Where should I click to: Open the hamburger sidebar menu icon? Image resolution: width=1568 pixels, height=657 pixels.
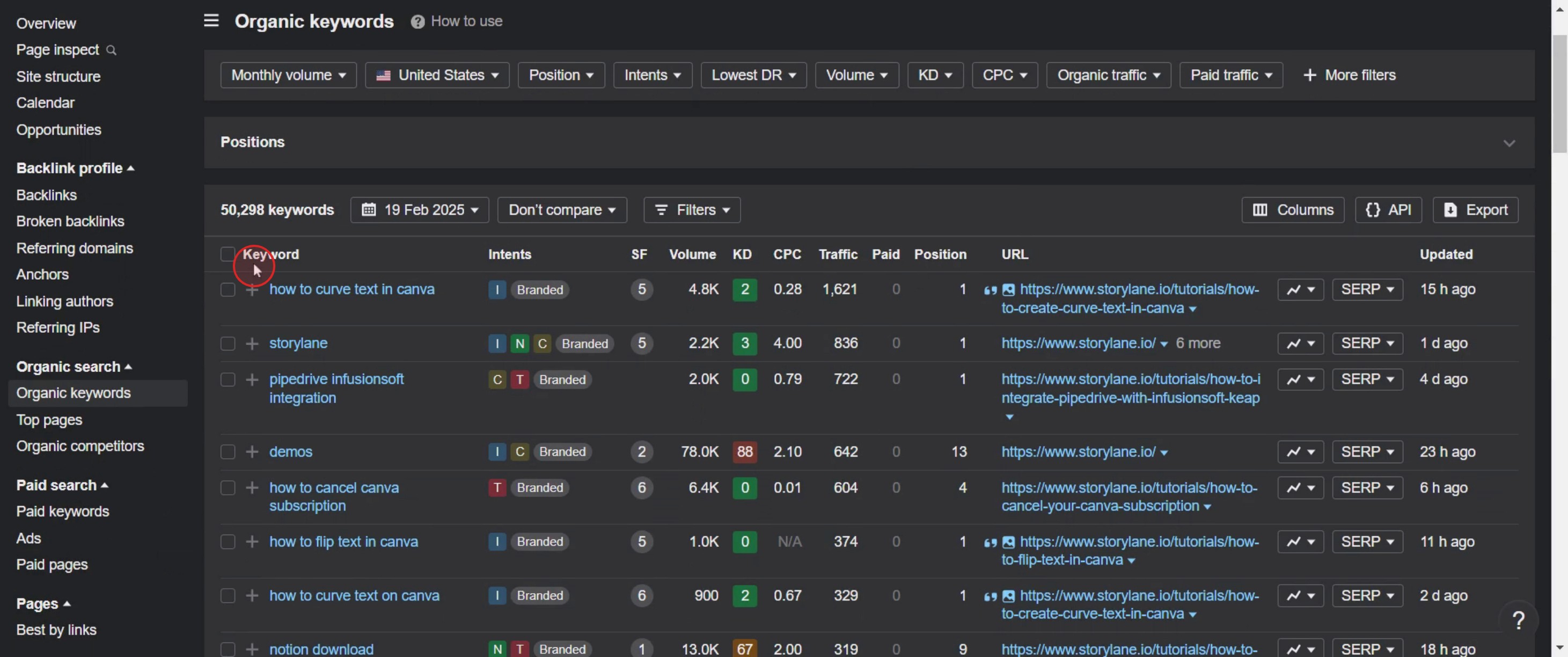[211, 21]
